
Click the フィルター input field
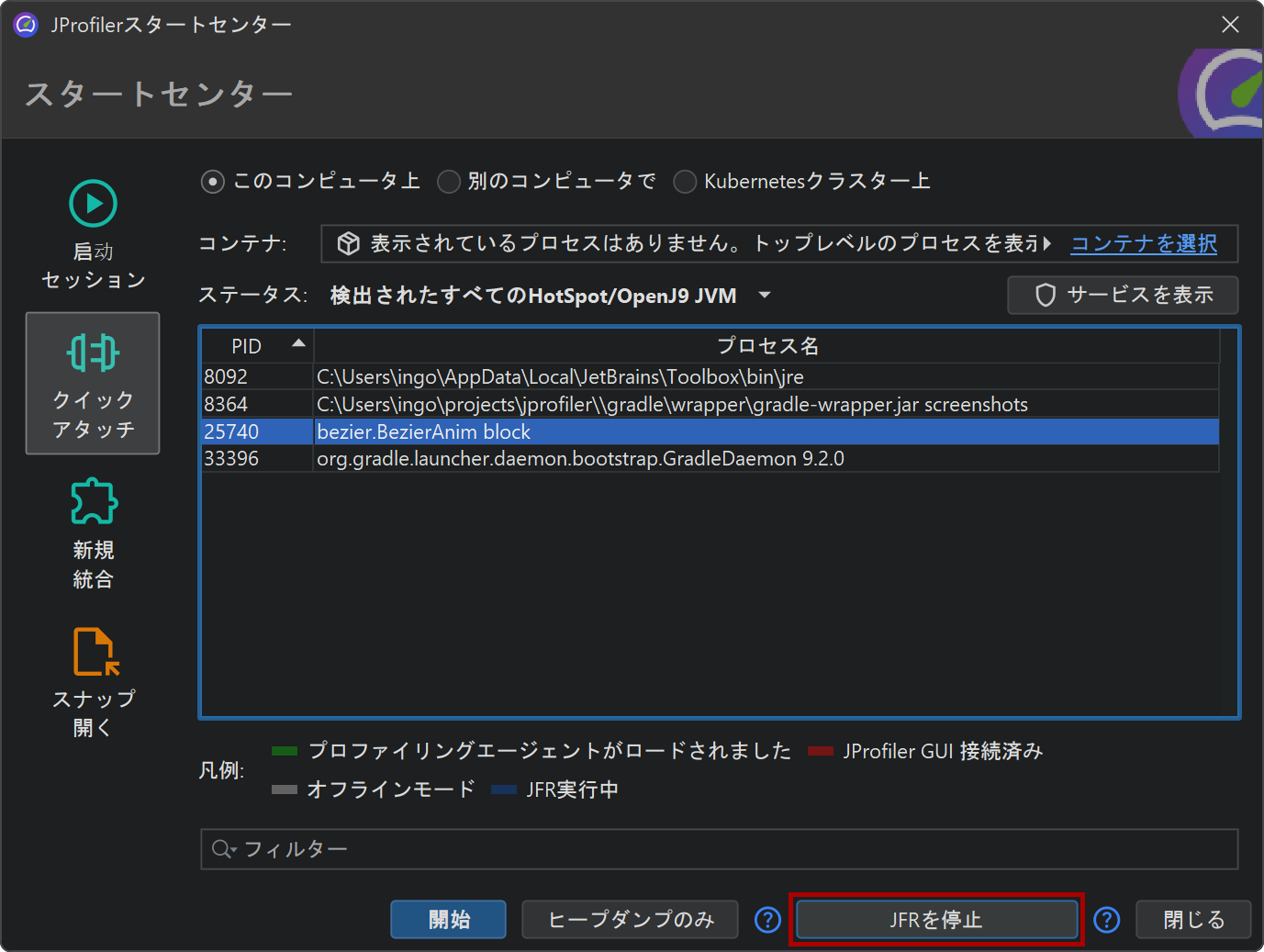[x=734, y=849]
